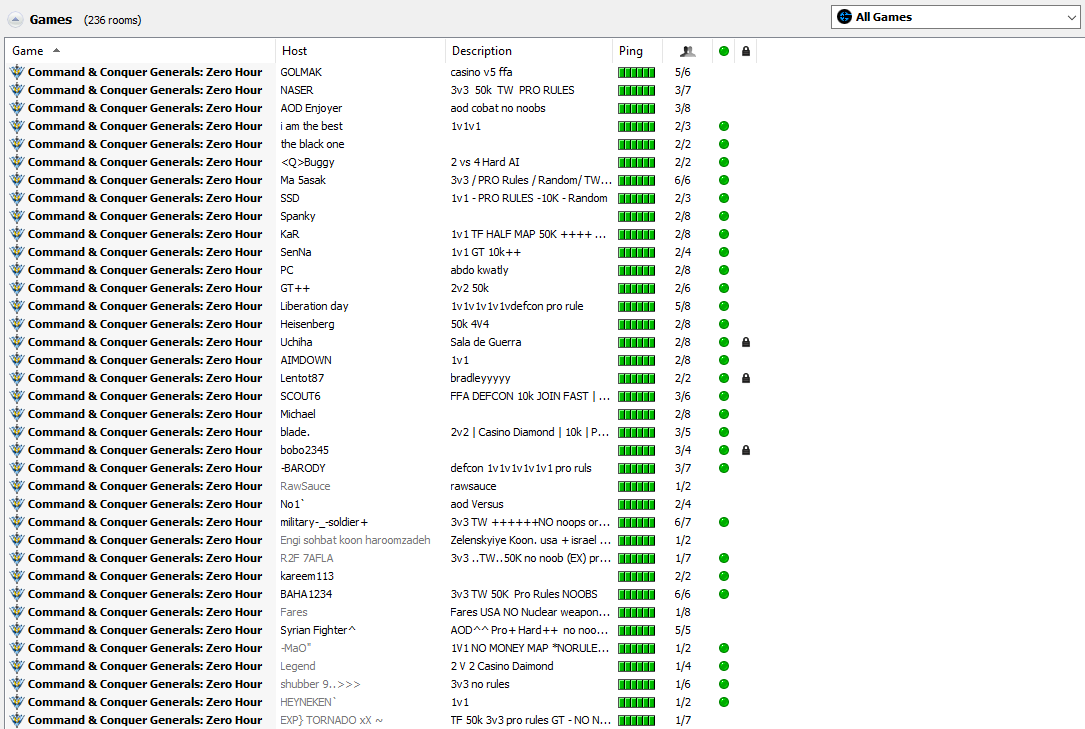Click description 'aod cobat no noobs'
This screenshot has height=729, width=1085.
pyautogui.click(x=498, y=108)
